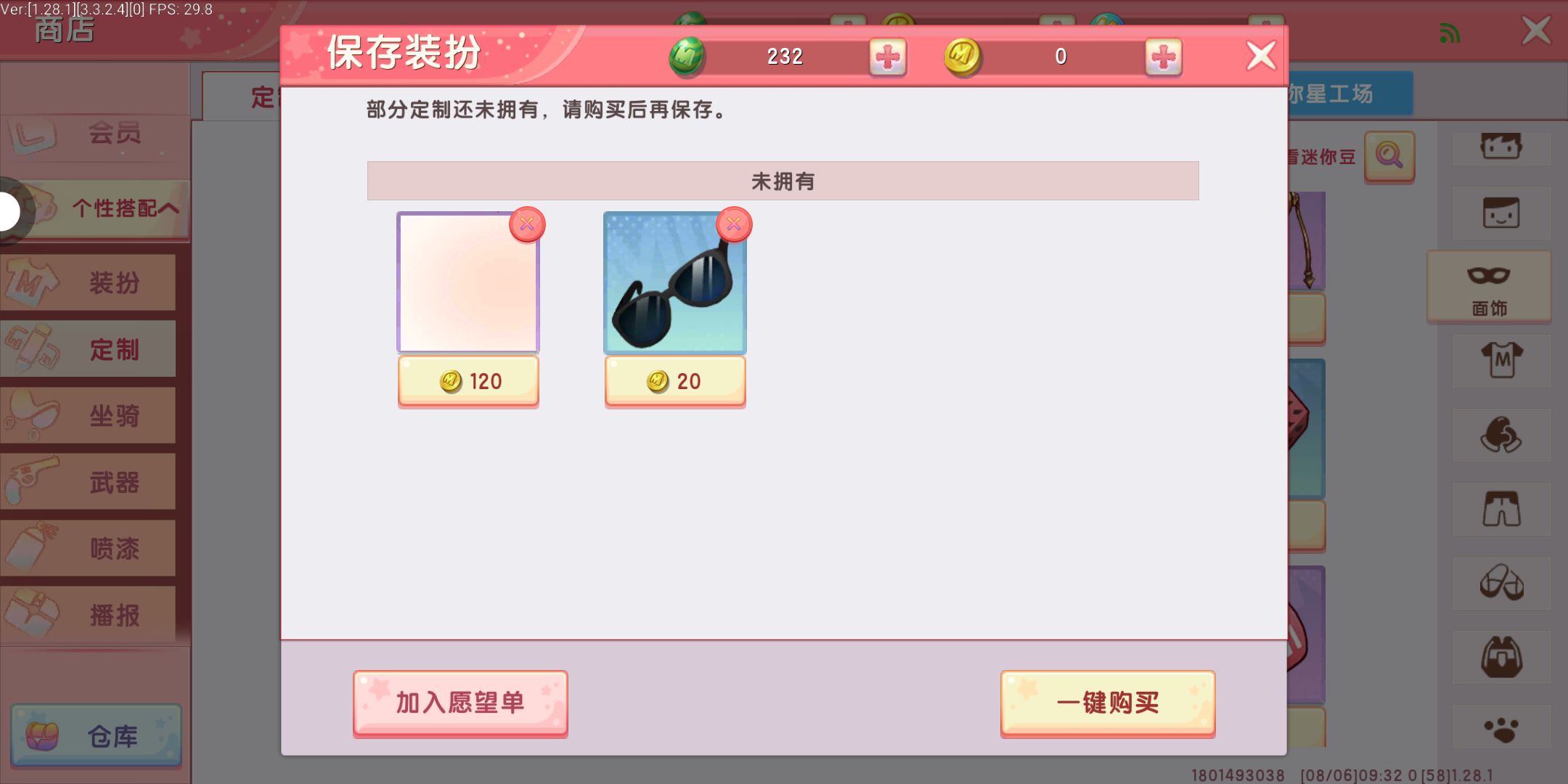This screenshot has width=1568, height=784.
Task: Open the 装扮 sidebar tab
Action: click(x=88, y=282)
